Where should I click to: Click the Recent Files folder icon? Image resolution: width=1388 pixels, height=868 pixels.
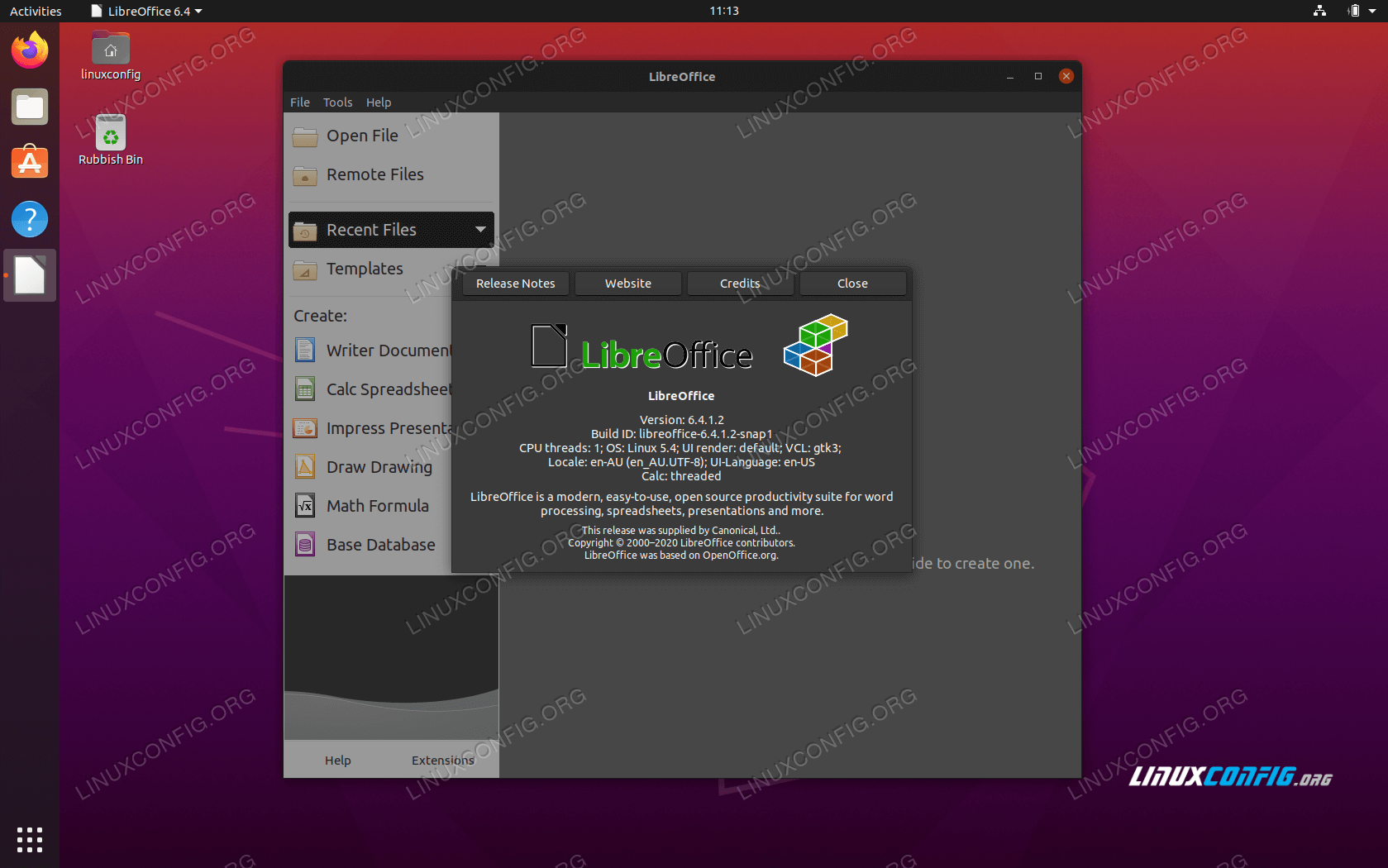coord(305,231)
